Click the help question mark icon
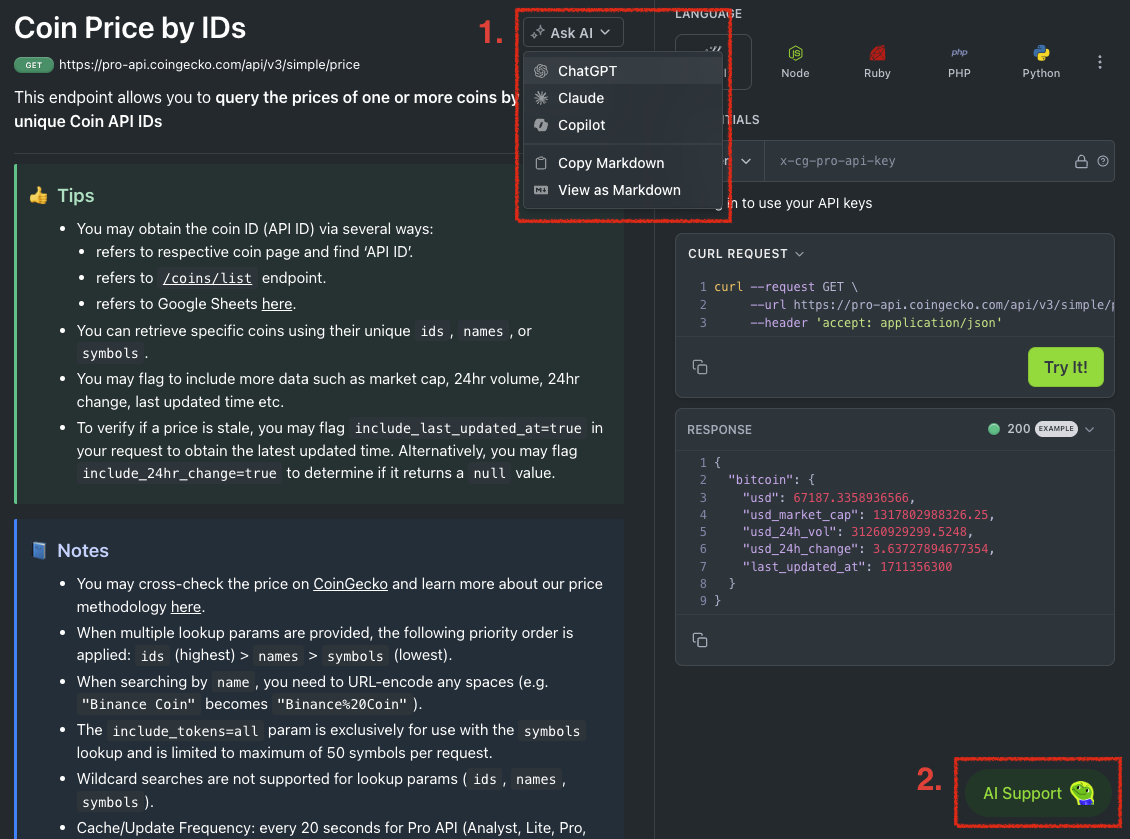Image resolution: width=1130 pixels, height=839 pixels. [1103, 161]
